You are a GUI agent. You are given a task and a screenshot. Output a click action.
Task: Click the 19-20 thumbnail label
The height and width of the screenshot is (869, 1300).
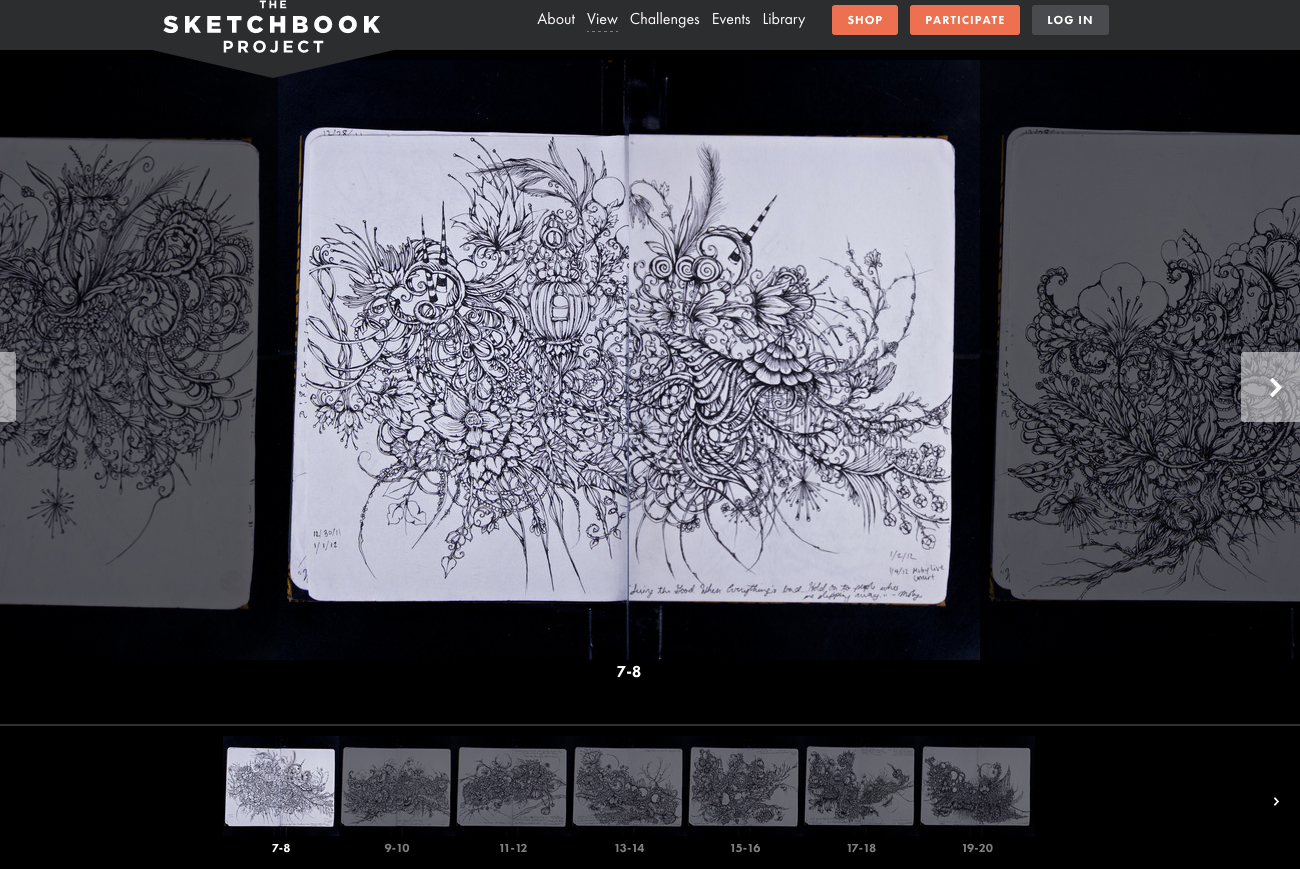(977, 848)
